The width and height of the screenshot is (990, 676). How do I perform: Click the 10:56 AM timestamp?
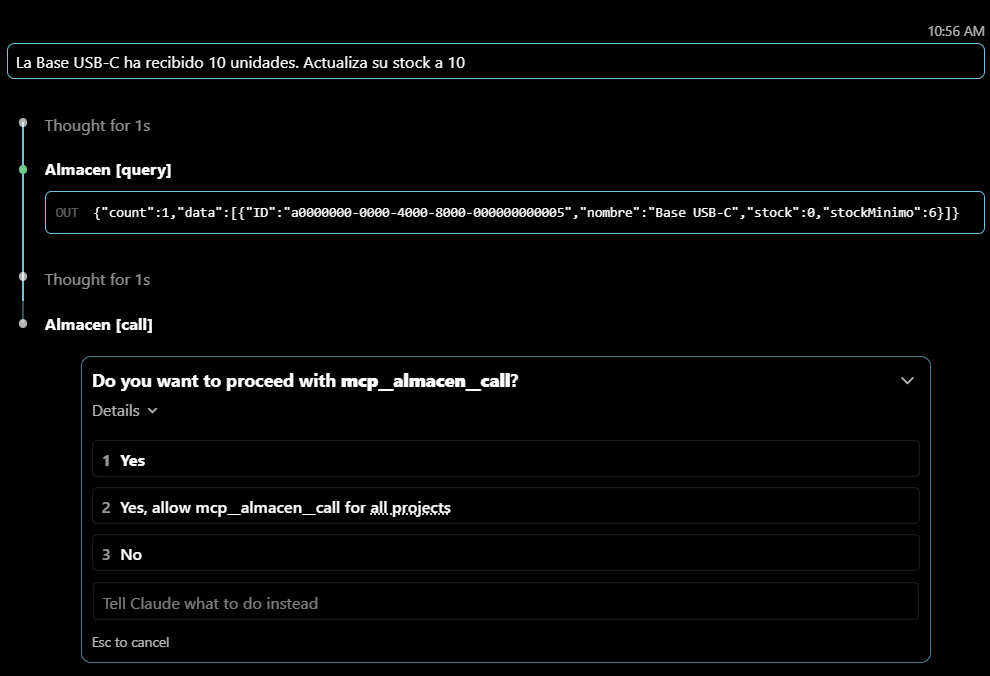[955, 31]
